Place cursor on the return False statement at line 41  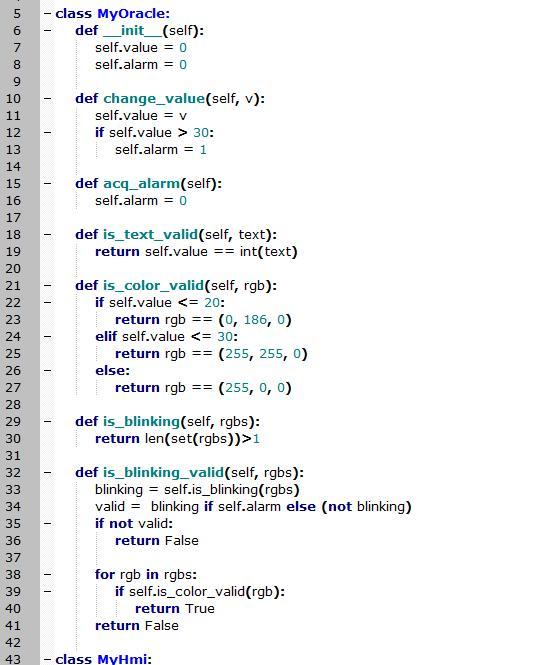(137, 626)
